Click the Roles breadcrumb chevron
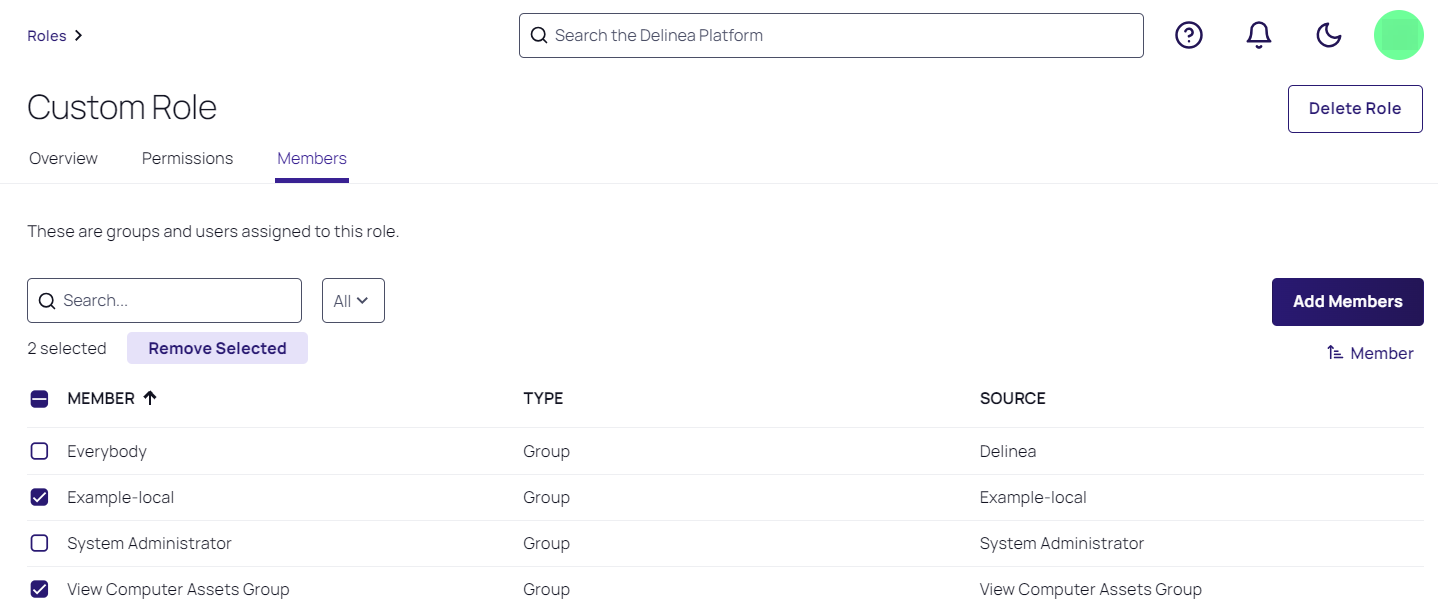This screenshot has height=612, width=1438. coord(79,36)
